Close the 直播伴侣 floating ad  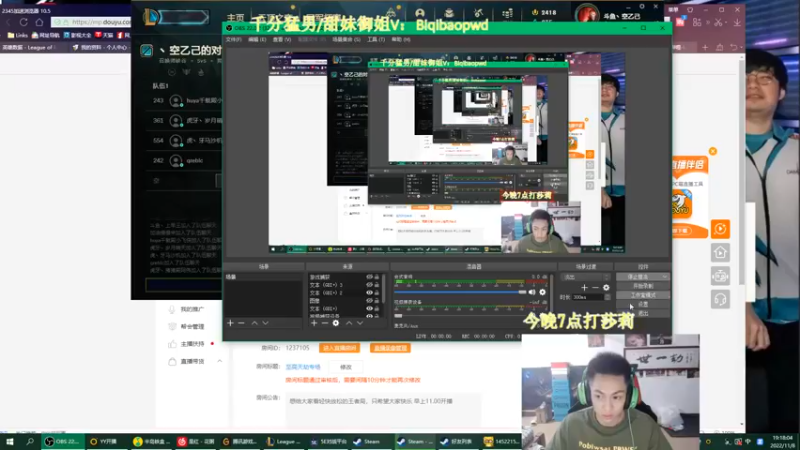tap(713, 152)
